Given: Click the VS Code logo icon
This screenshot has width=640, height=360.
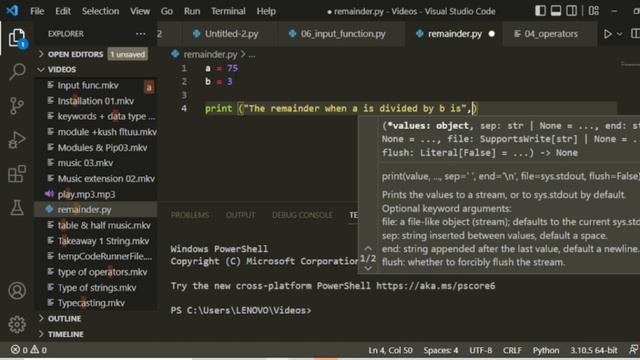Looking at the screenshot, I should tap(12, 11).
